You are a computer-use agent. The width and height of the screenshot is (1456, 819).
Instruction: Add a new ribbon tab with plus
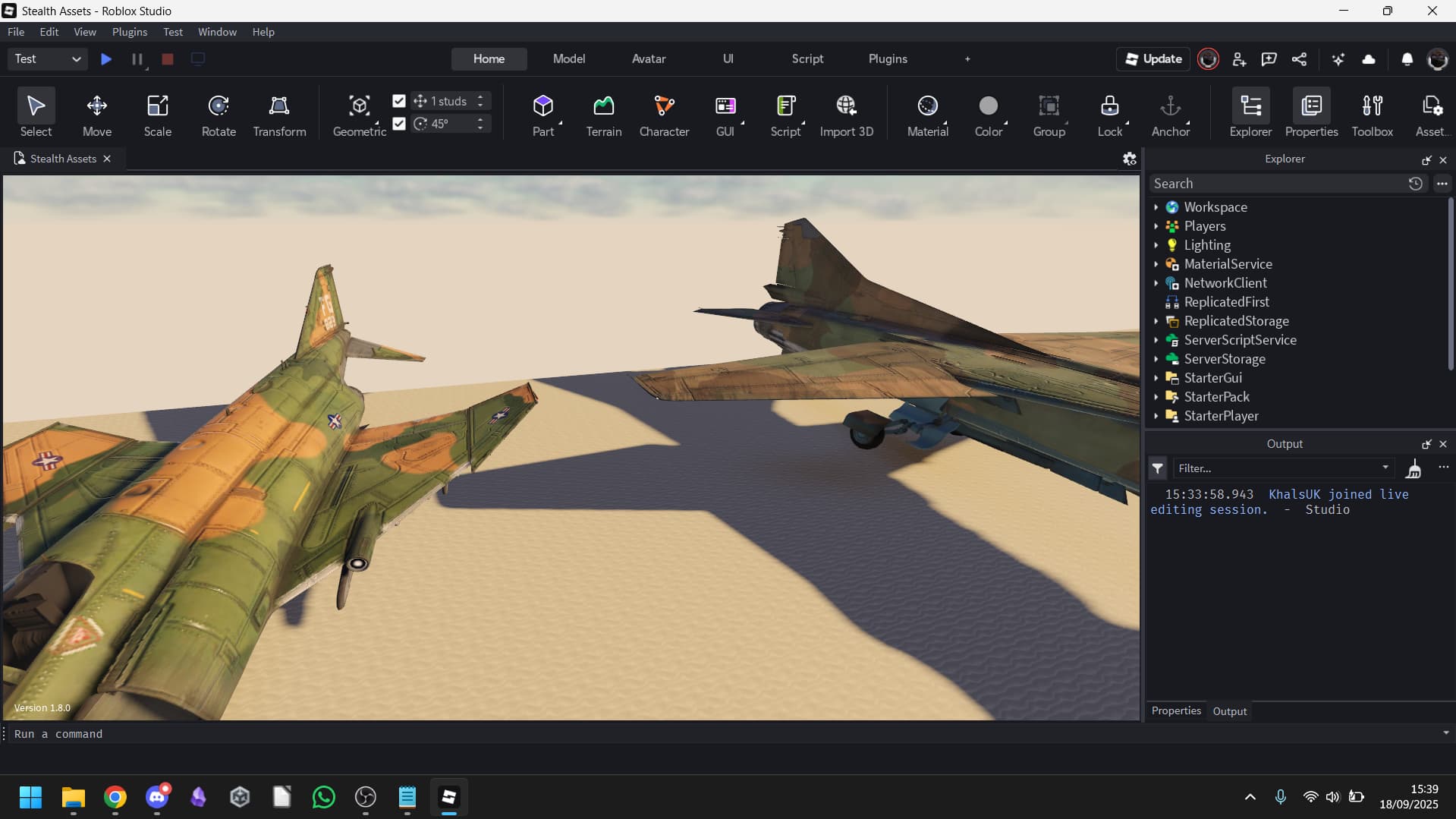967,59
